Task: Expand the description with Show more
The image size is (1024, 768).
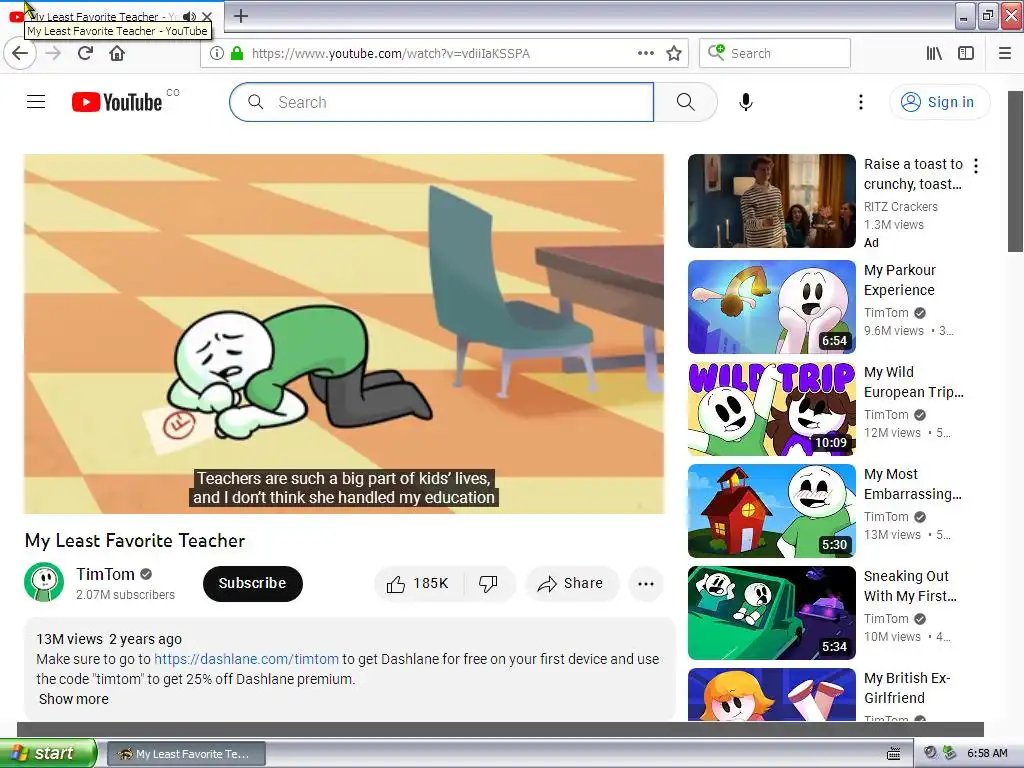Action: pos(74,699)
